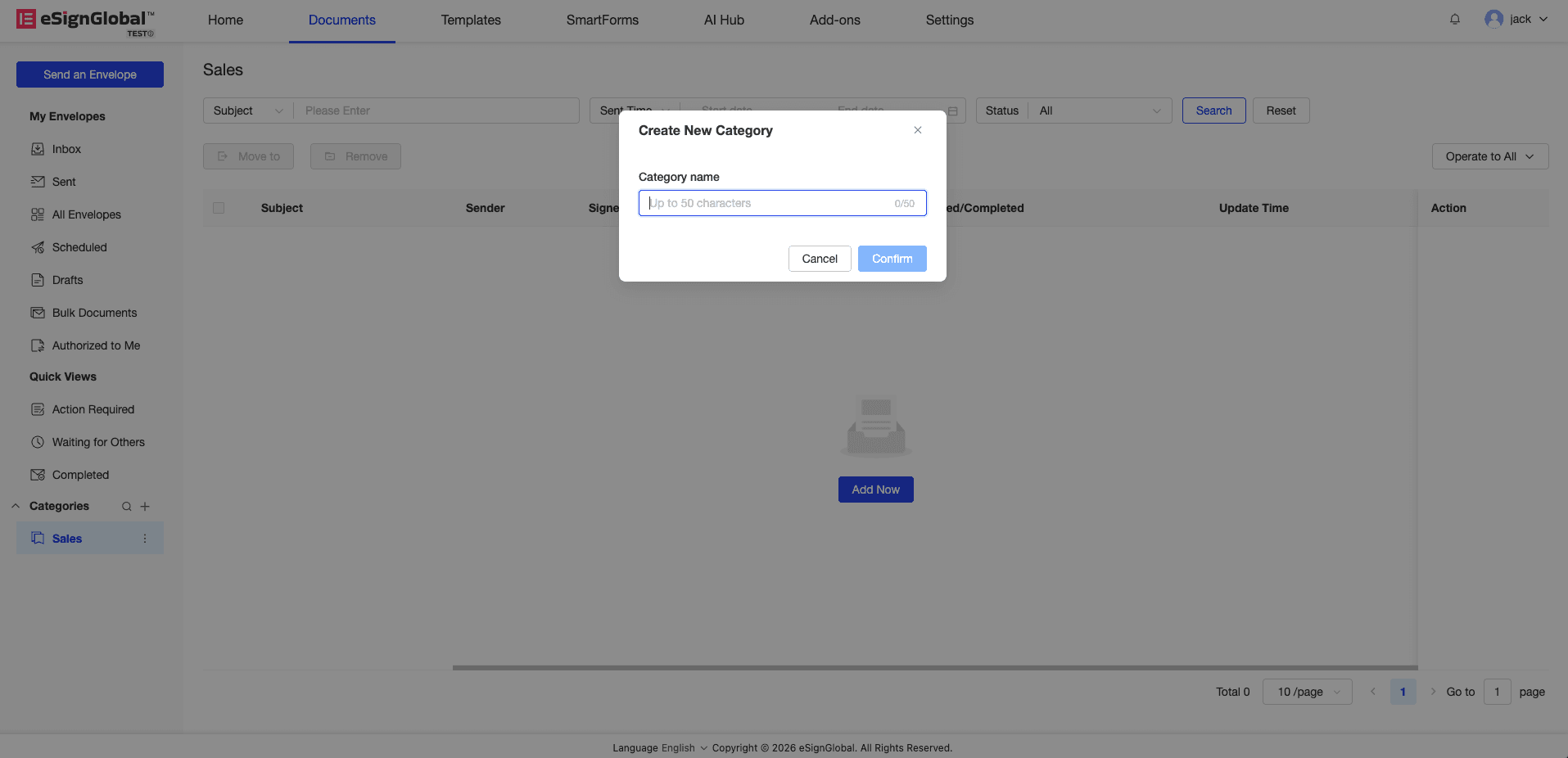The height and width of the screenshot is (758, 1568).
Task: Open Inbox from the sidebar
Action: pos(66,149)
